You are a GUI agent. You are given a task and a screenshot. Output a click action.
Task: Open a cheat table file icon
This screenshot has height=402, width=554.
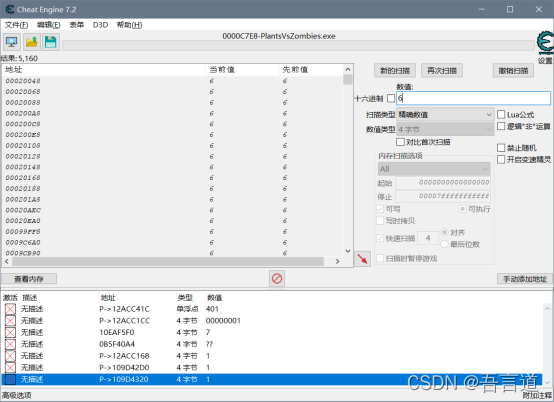click(32, 42)
